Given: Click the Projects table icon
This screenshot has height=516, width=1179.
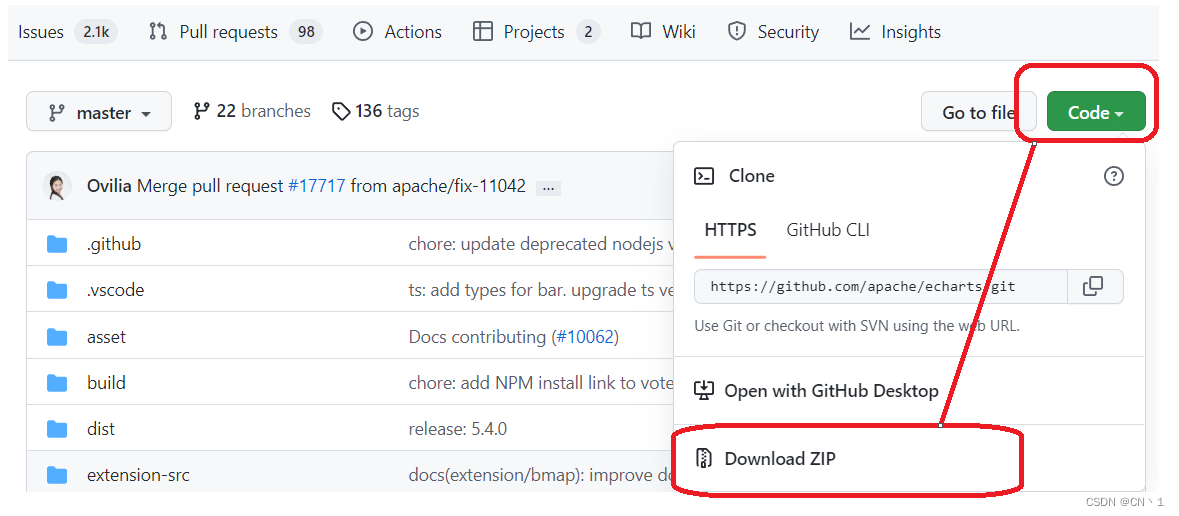Looking at the screenshot, I should (483, 32).
